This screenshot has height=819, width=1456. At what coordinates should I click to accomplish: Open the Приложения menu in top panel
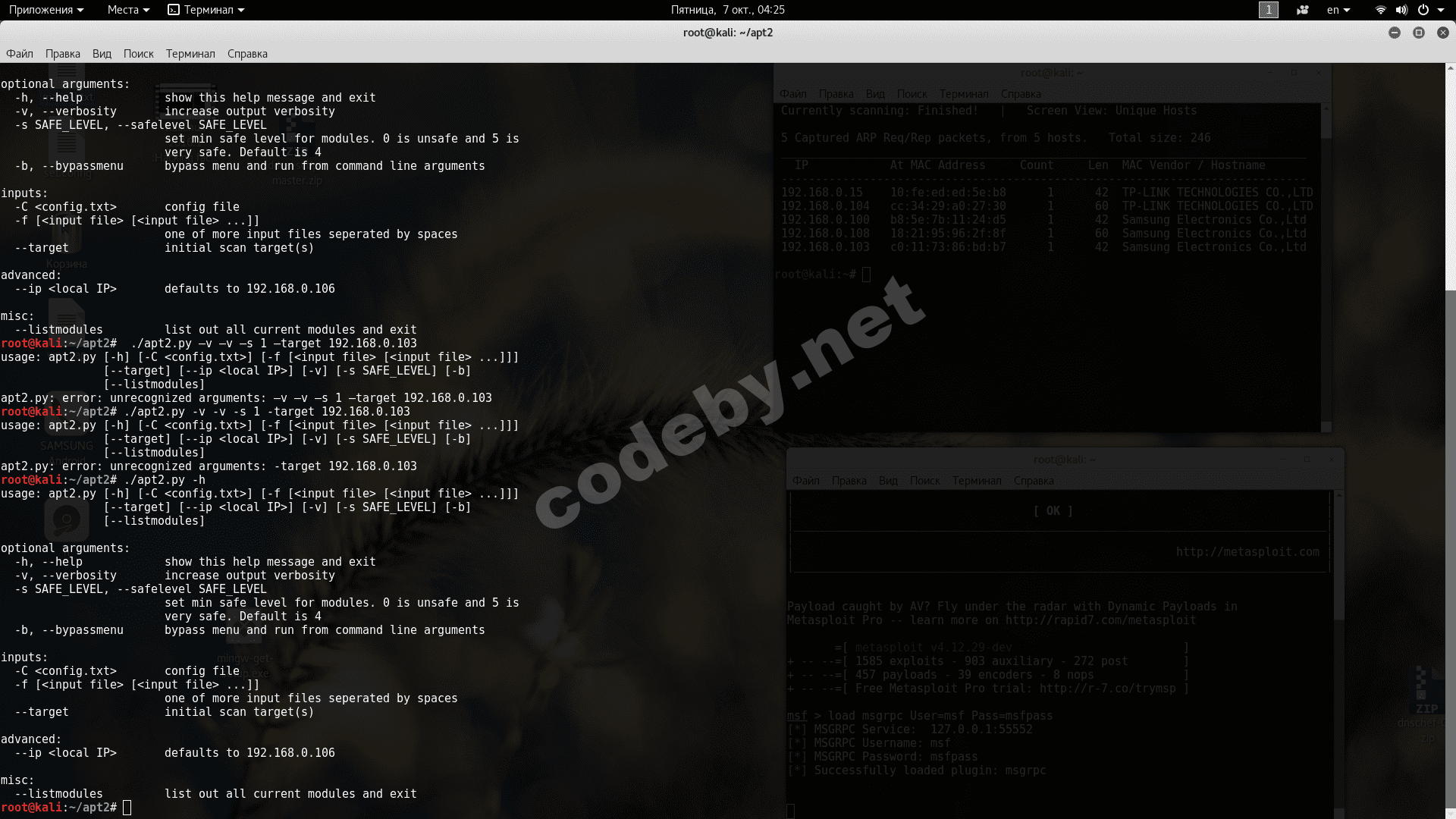[x=45, y=10]
